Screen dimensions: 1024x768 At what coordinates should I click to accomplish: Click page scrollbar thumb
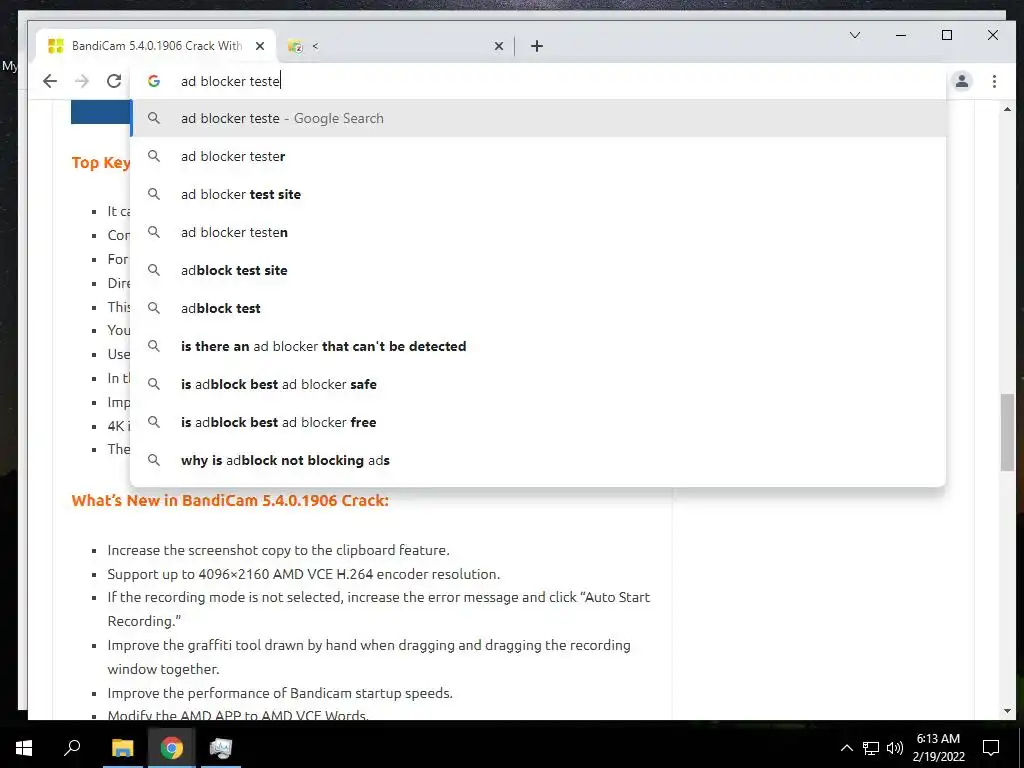point(1007,432)
